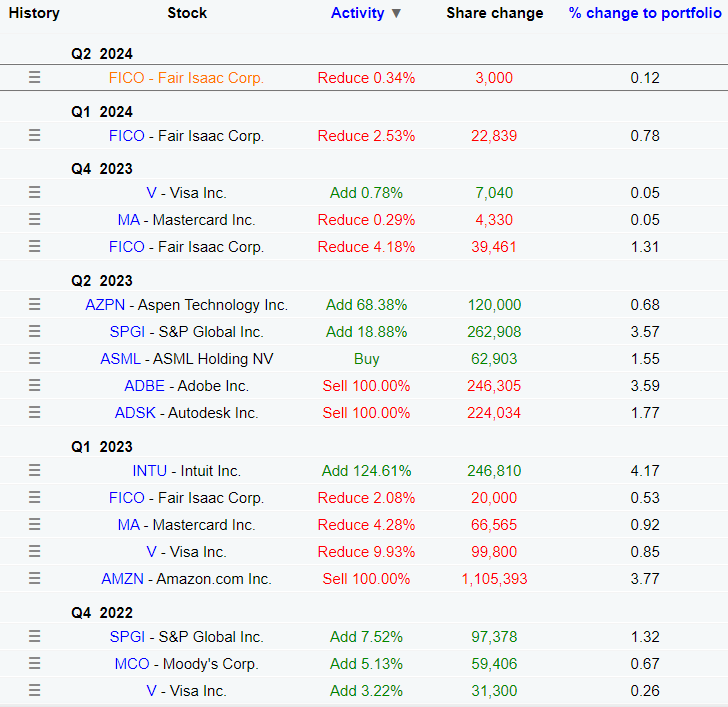The height and width of the screenshot is (707, 728).
Task: Open history icon for ASML Holding row
Action: [x=34, y=358]
